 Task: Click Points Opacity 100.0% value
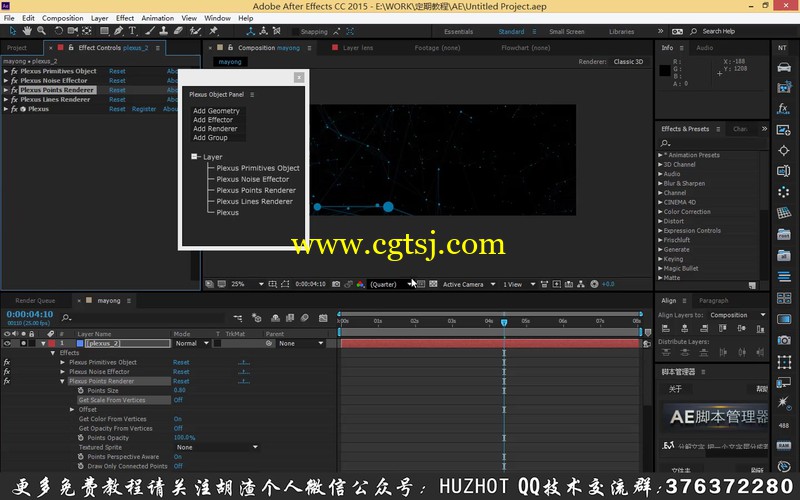184,438
